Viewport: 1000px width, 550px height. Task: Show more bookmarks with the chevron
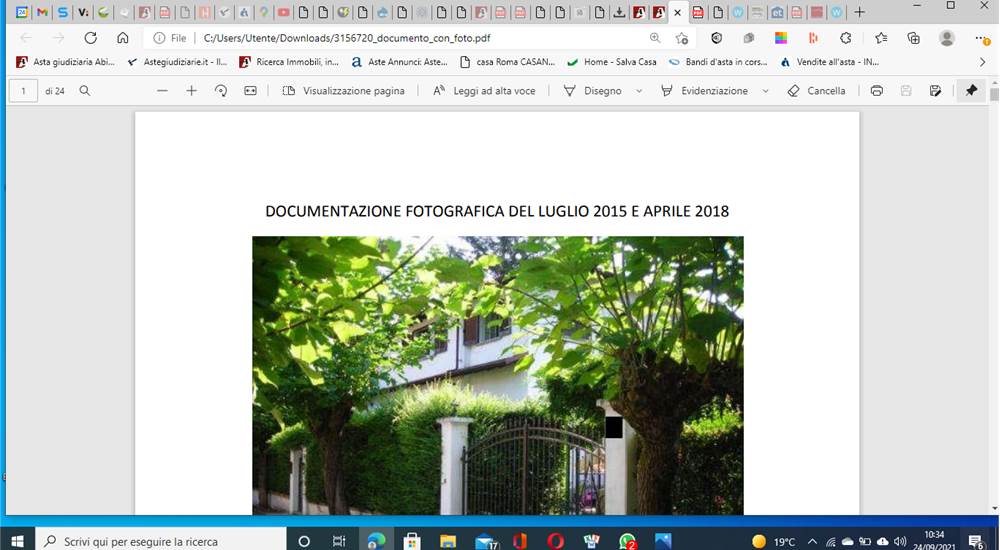click(983, 62)
